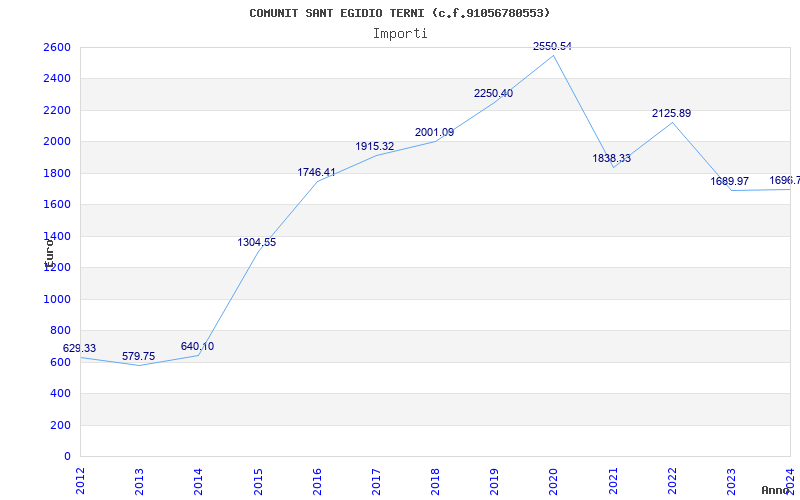Click the 2020 x-axis year label
Image resolution: width=800 pixels, height=500 pixels.
pos(554,481)
